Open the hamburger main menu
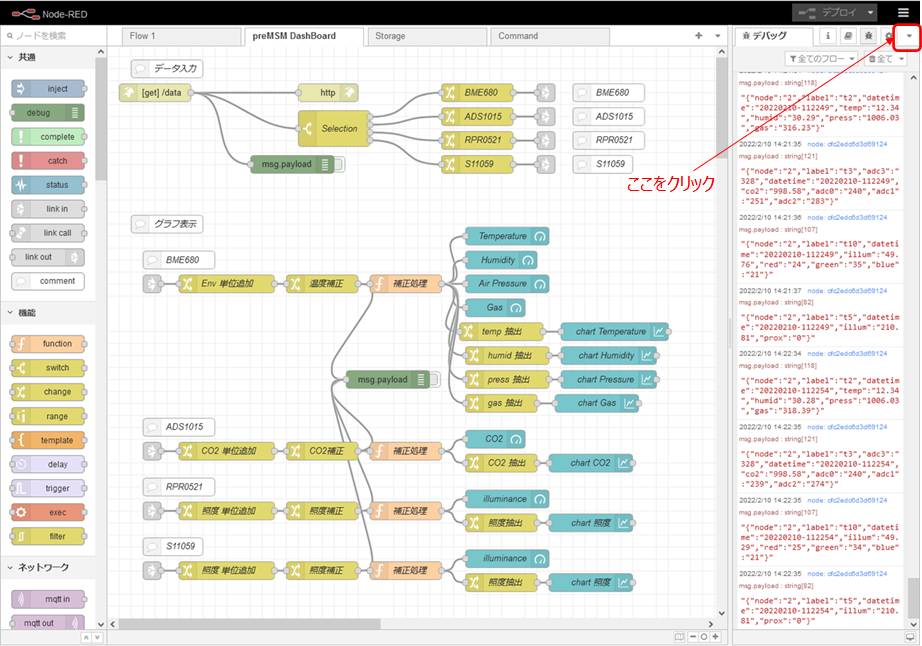The width and height of the screenshot is (922, 646). coord(903,12)
